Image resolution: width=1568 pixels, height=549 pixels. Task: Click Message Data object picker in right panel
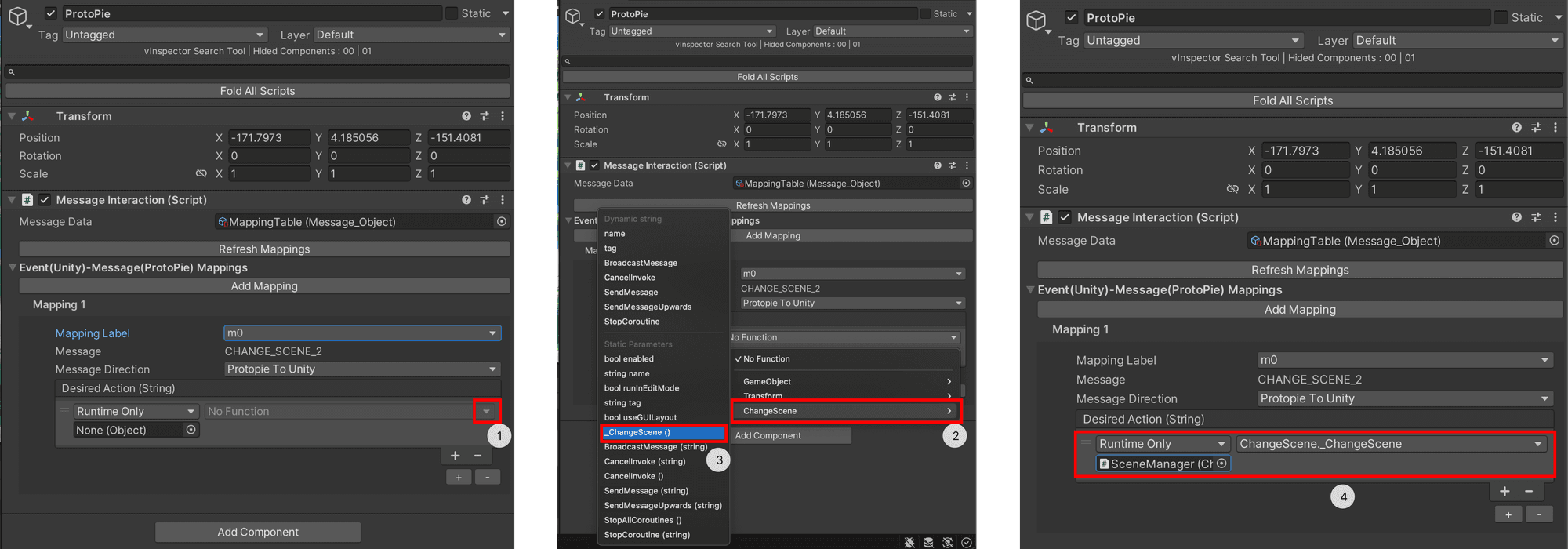click(x=1554, y=241)
